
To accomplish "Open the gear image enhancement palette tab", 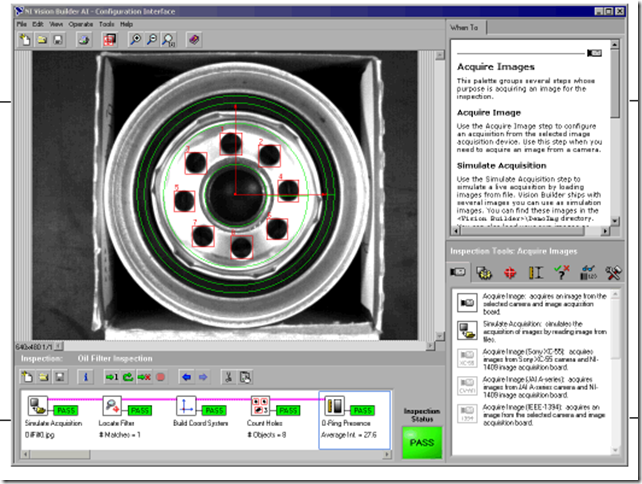I will click(484, 272).
